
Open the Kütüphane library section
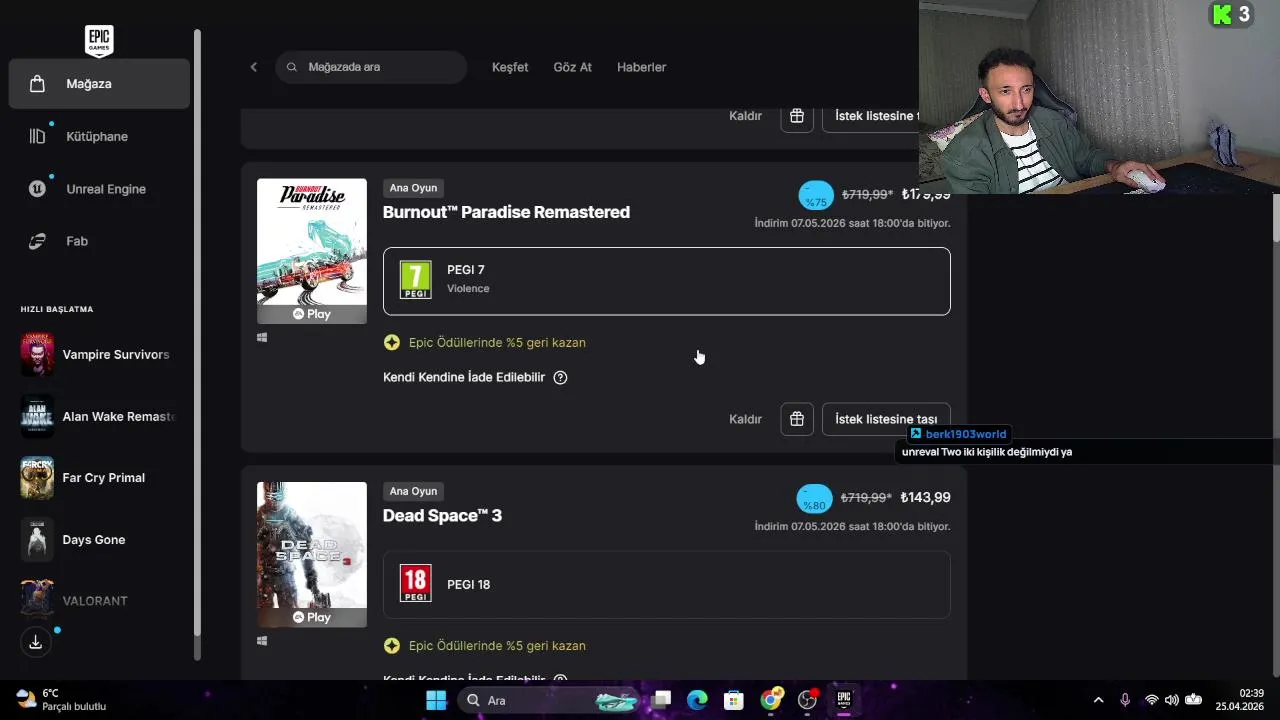(99, 136)
